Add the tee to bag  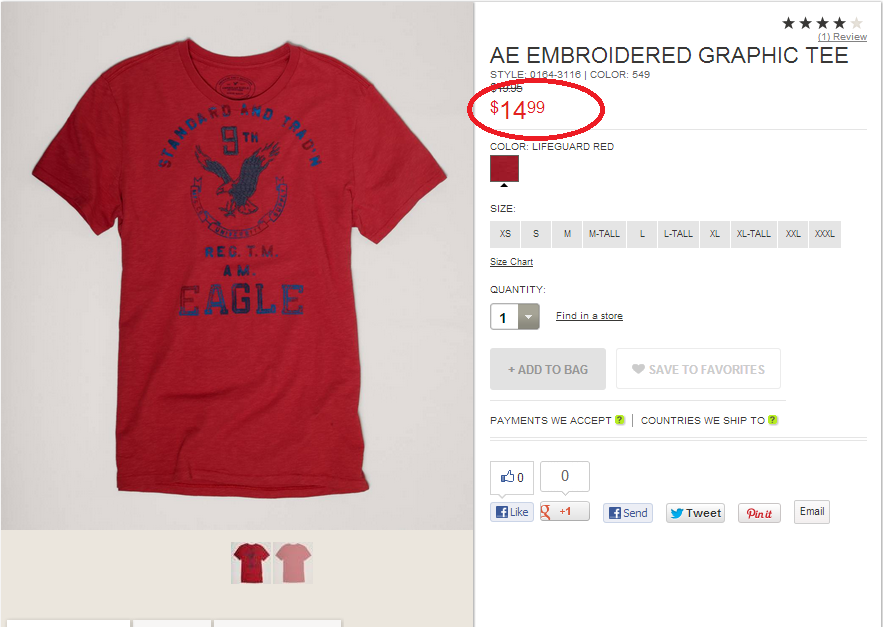point(548,369)
